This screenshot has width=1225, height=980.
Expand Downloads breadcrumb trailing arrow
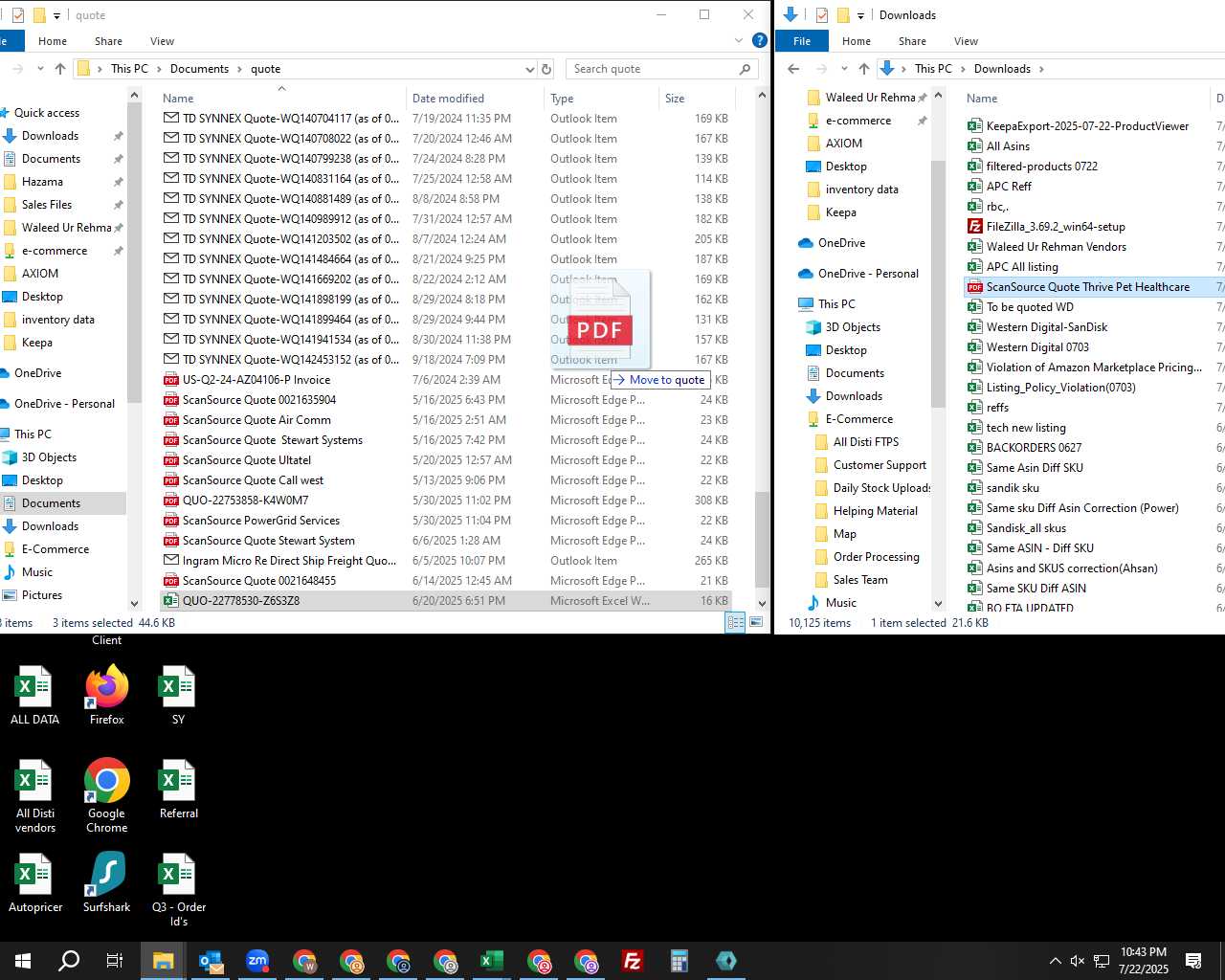pos(1041,69)
